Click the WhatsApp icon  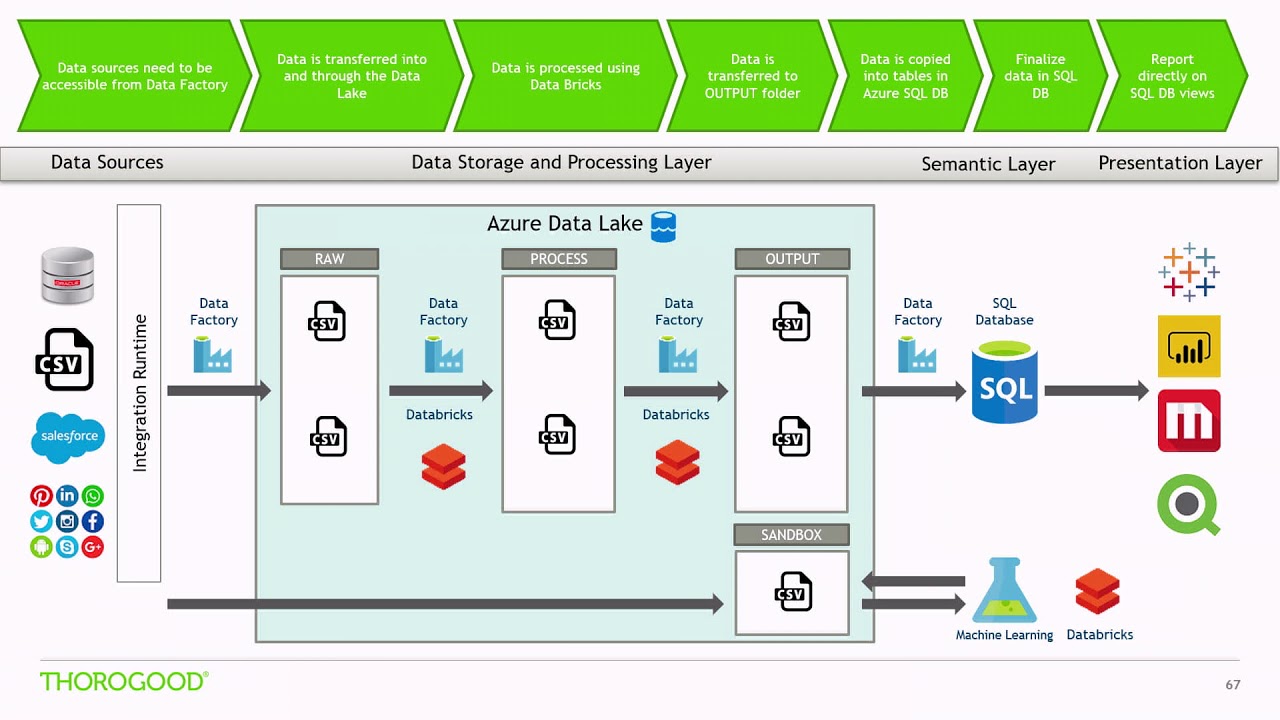coord(93,495)
